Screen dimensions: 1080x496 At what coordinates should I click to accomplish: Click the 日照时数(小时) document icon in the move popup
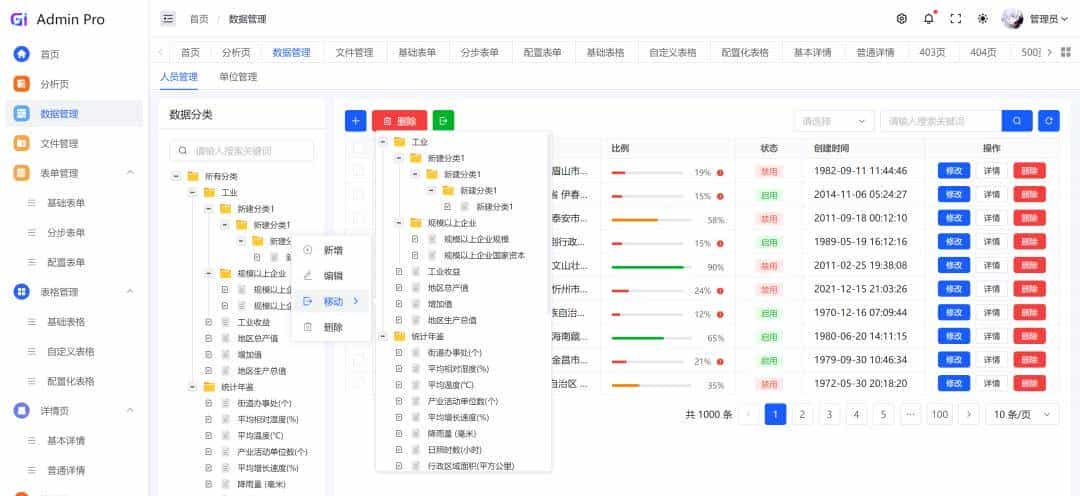pyautogui.click(x=415, y=450)
